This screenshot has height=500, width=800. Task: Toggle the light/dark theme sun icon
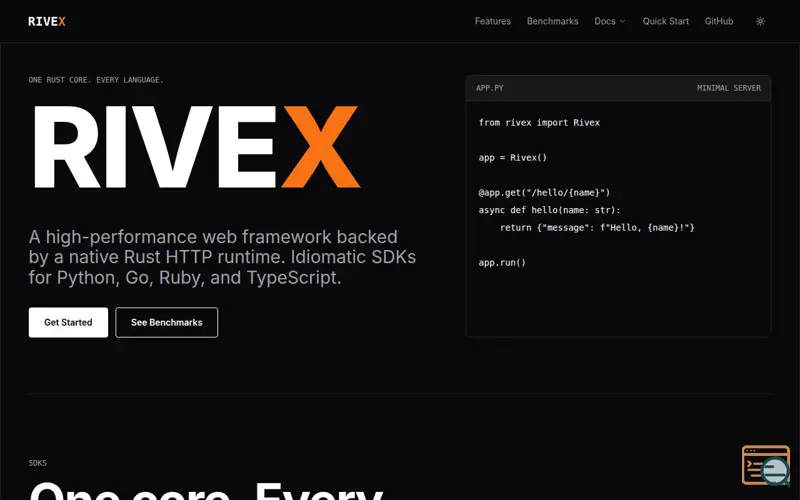click(x=760, y=21)
